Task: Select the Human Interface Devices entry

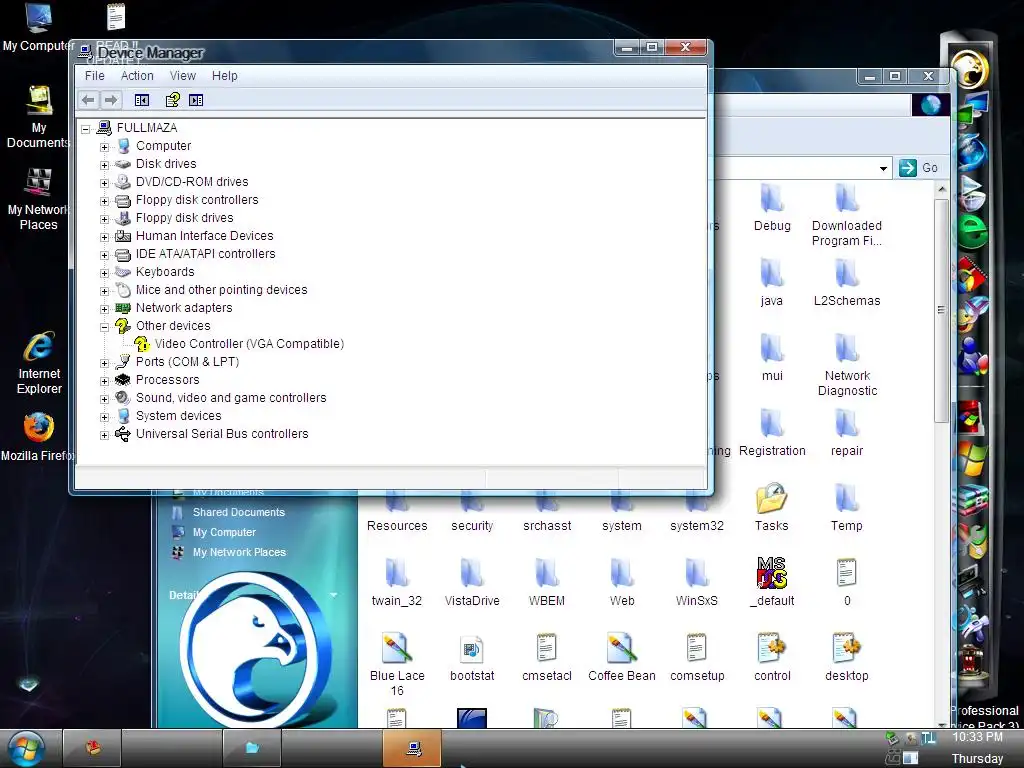Action: pyautogui.click(x=204, y=236)
